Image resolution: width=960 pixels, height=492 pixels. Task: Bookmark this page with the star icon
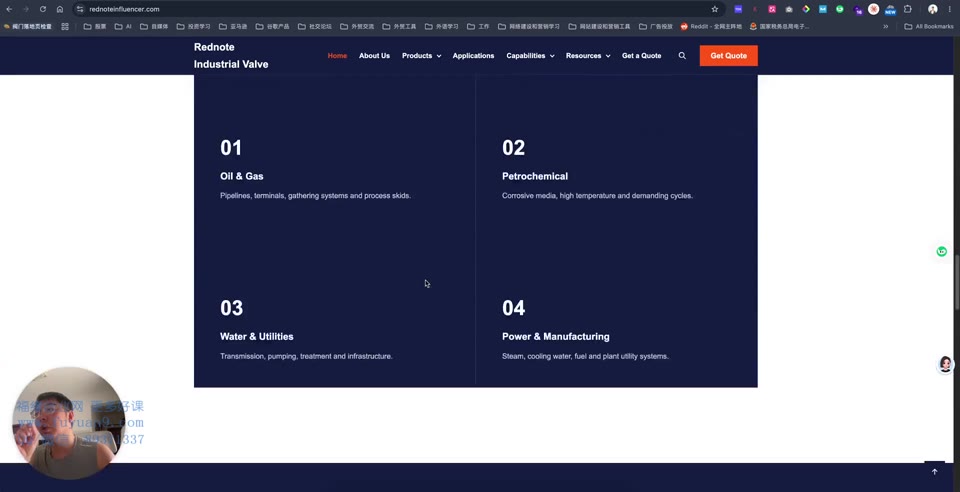pyautogui.click(x=714, y=9)
